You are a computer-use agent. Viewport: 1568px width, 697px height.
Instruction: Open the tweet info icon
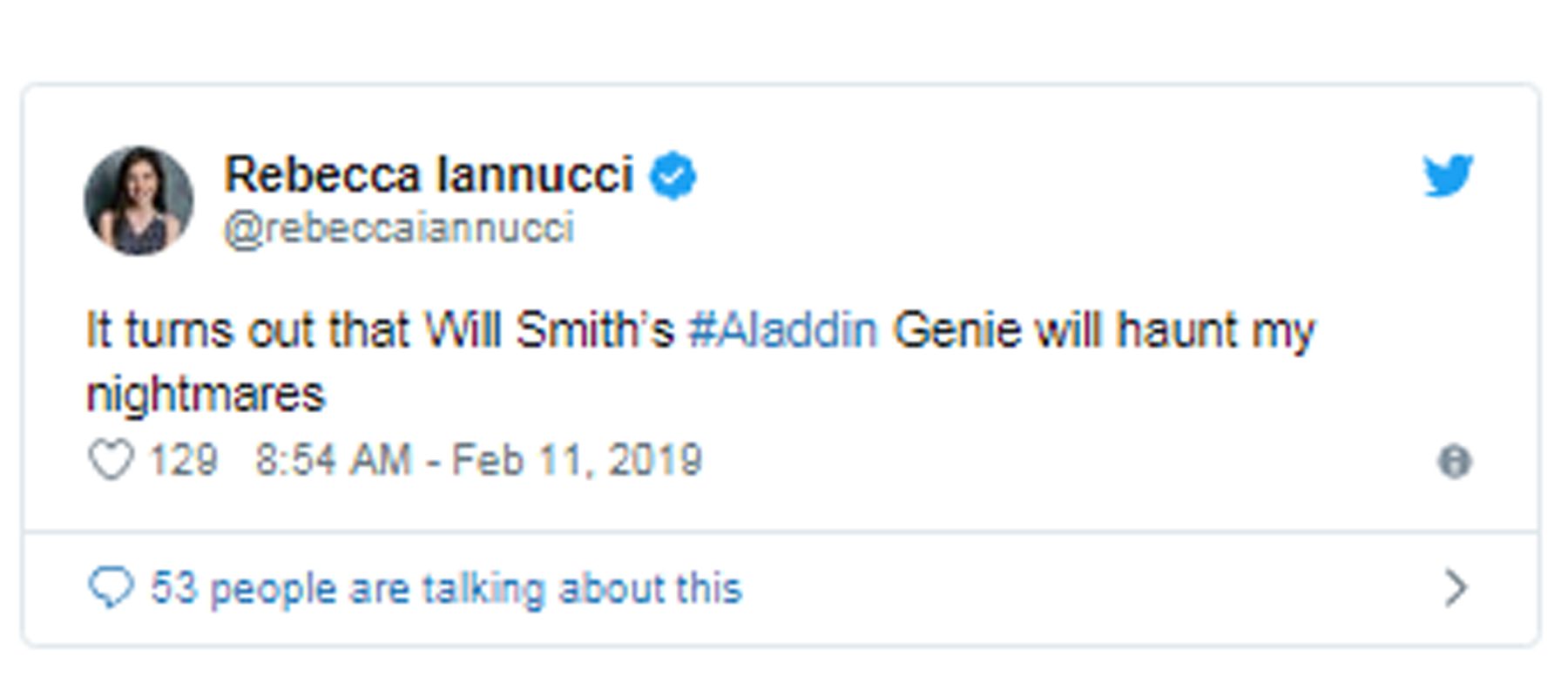1454,460
